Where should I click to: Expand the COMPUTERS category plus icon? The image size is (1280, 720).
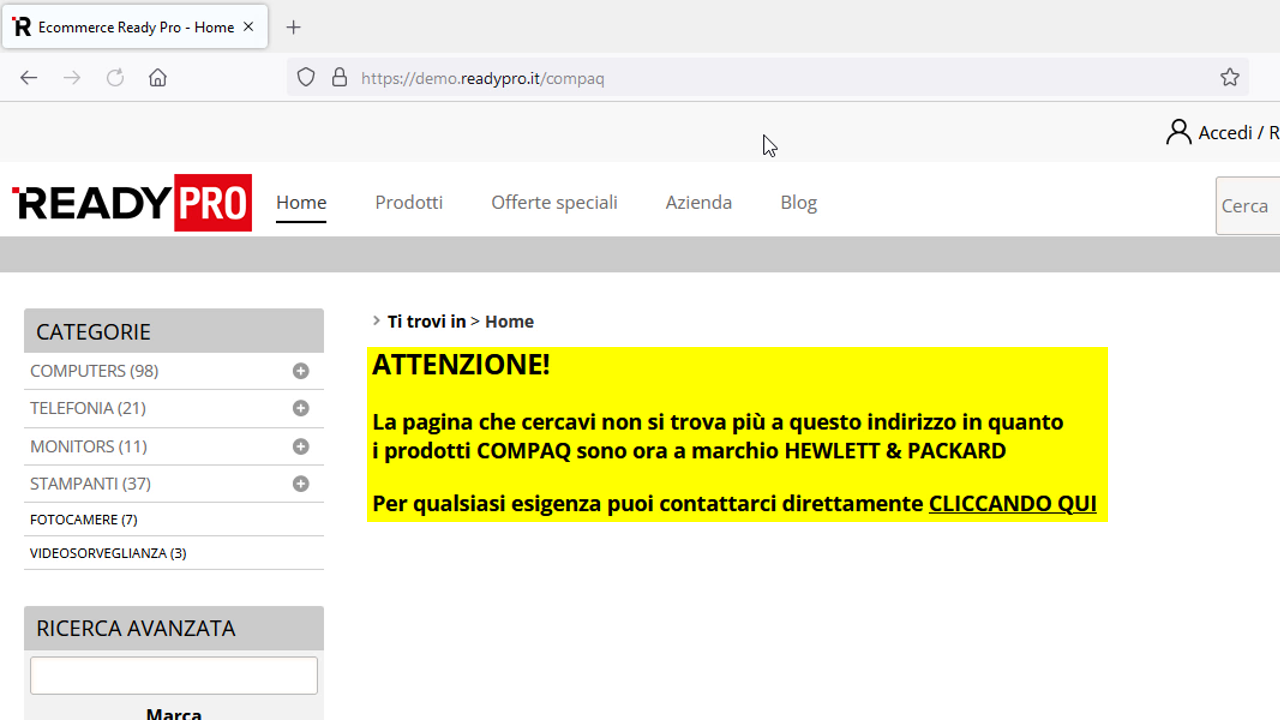300,371
